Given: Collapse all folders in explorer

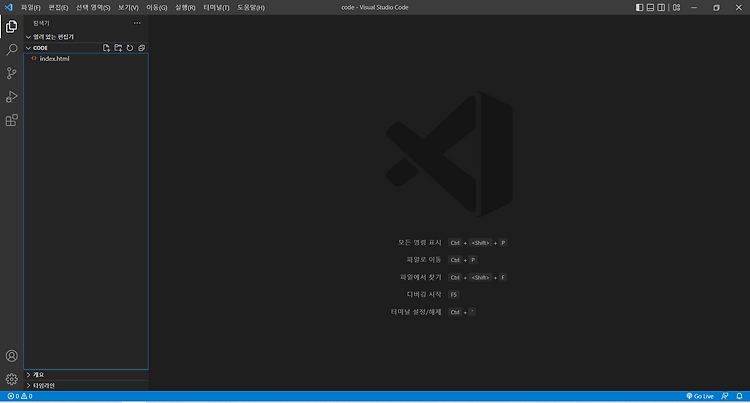Looking at the screenshot, I should tap(142, 48).
